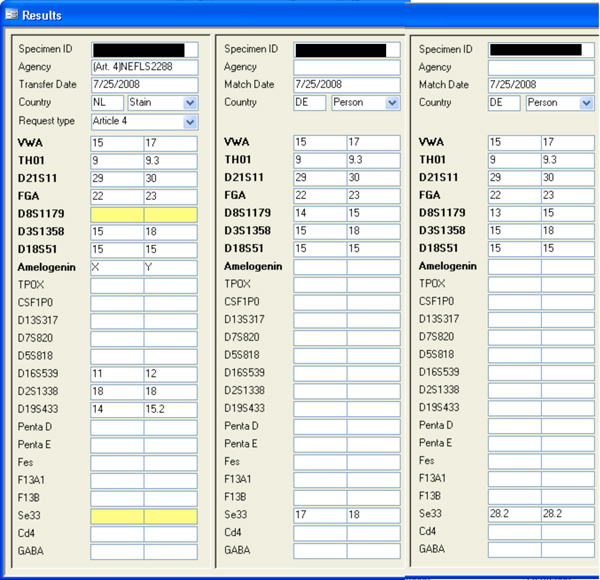Click the Match Date field in the middle record
Image resolution: width=600 pixels, height=580 pixels.
[346, 85]
